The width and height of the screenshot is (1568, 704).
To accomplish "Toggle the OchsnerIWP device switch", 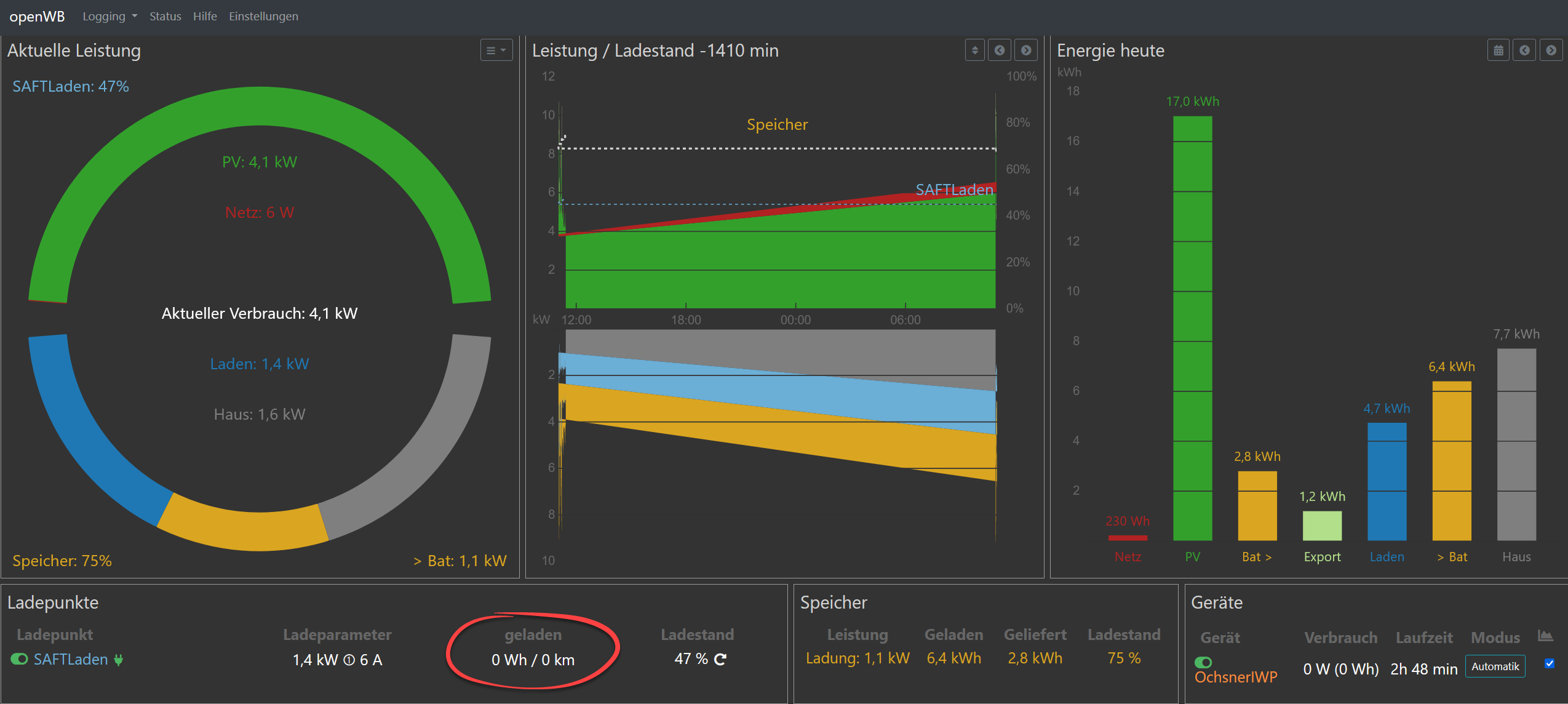I will coord(1203,662).
